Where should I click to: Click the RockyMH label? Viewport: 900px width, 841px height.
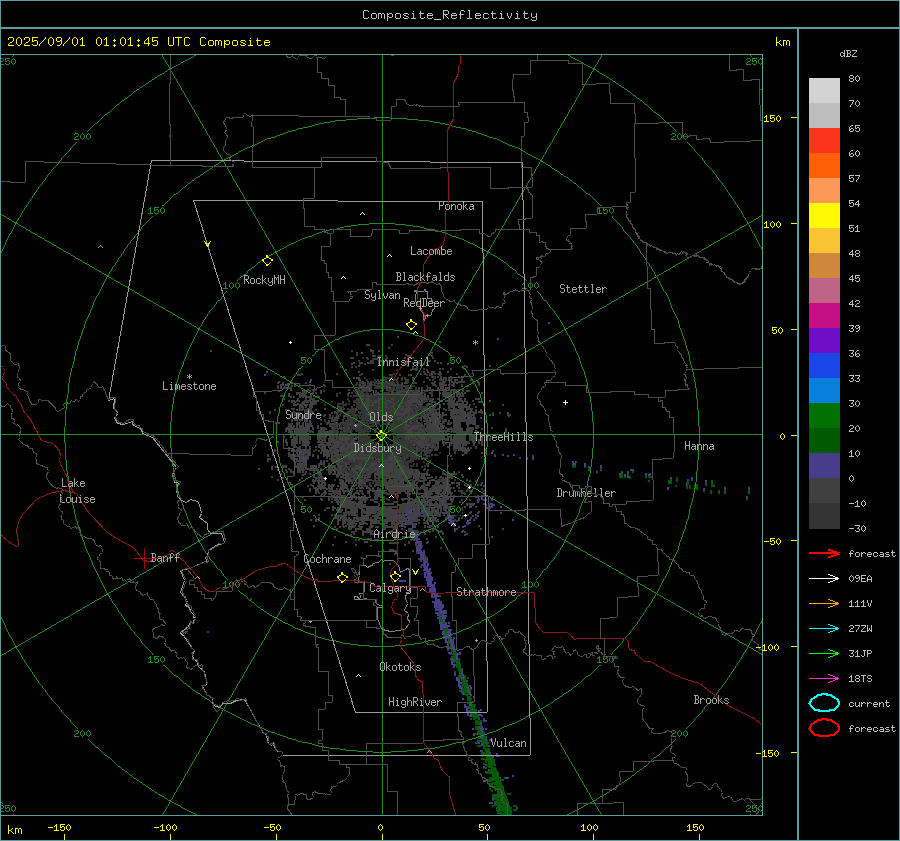point(264,280)
